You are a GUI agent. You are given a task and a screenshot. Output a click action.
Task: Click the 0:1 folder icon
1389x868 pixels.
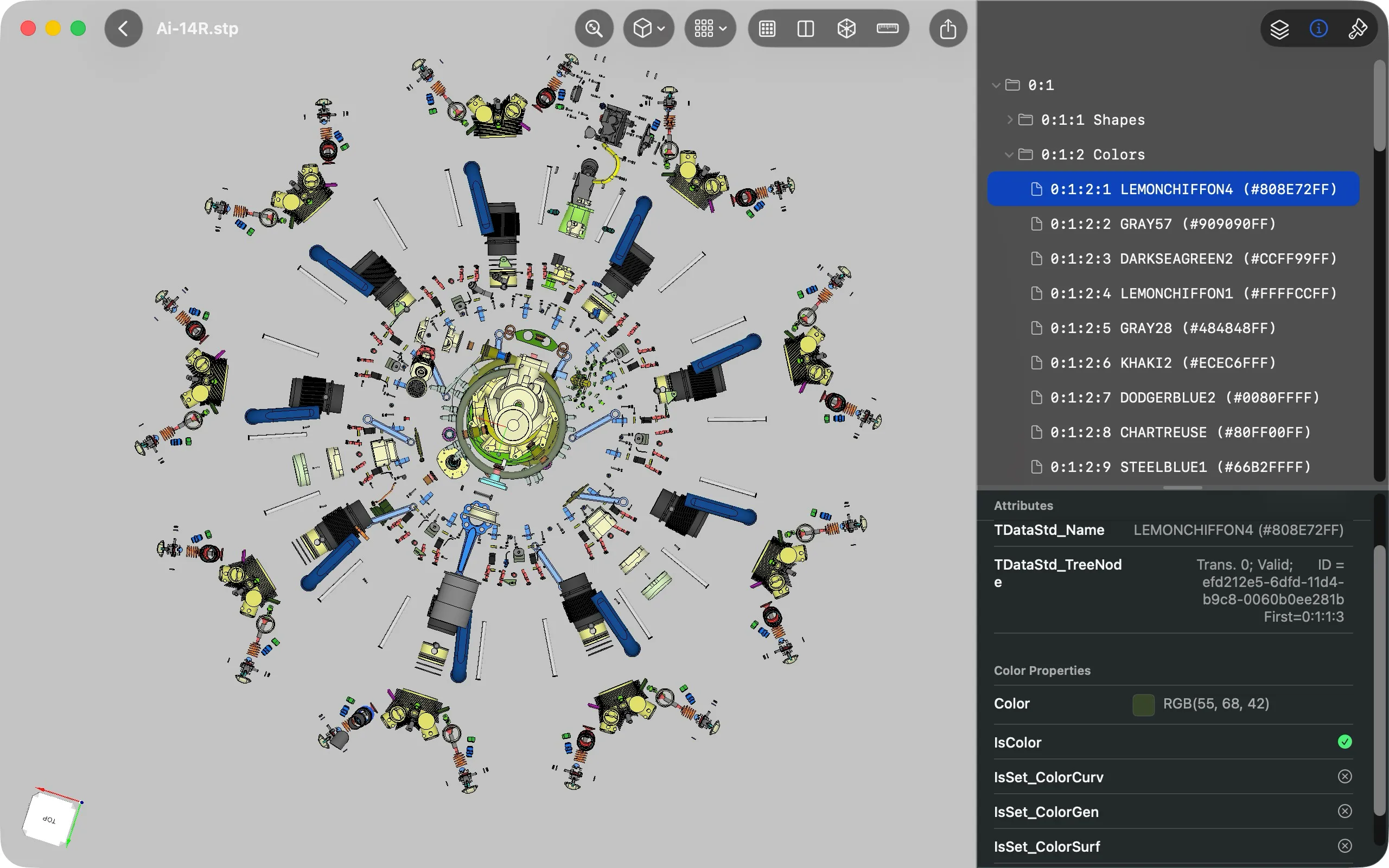pyautogui.click(x=1013, y=85)
